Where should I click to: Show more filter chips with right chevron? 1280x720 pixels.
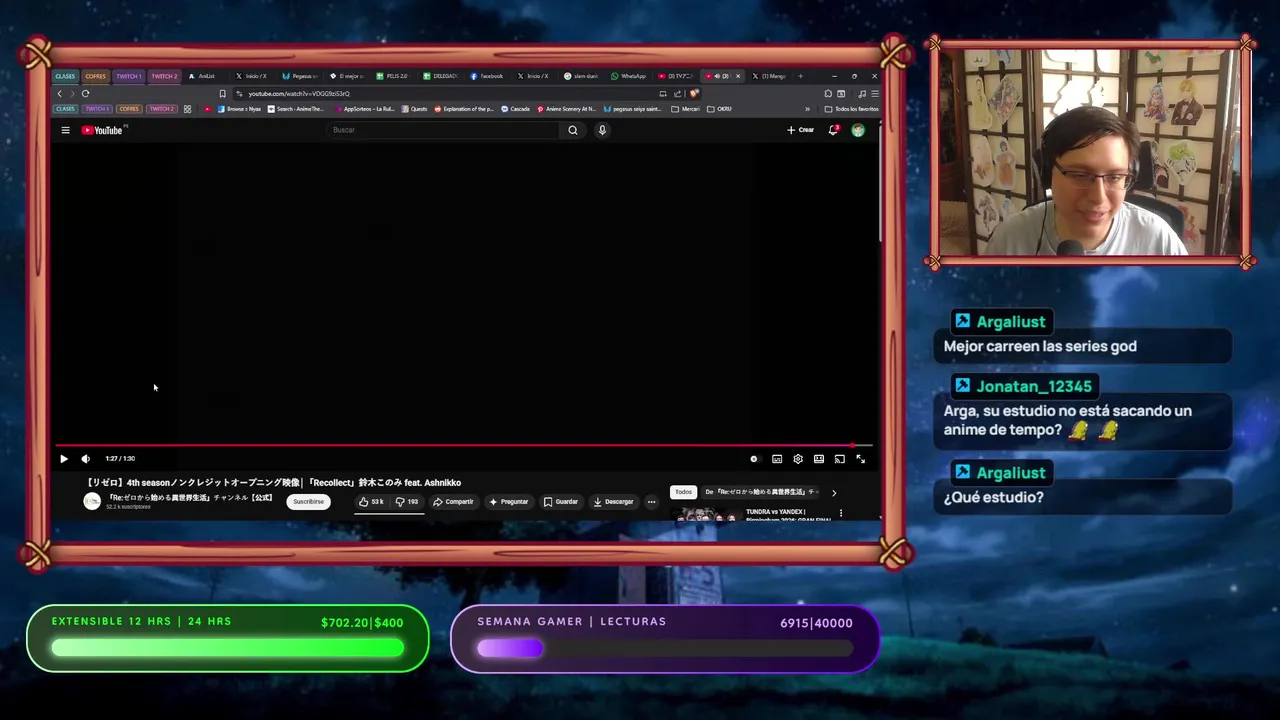pos(834,492)
